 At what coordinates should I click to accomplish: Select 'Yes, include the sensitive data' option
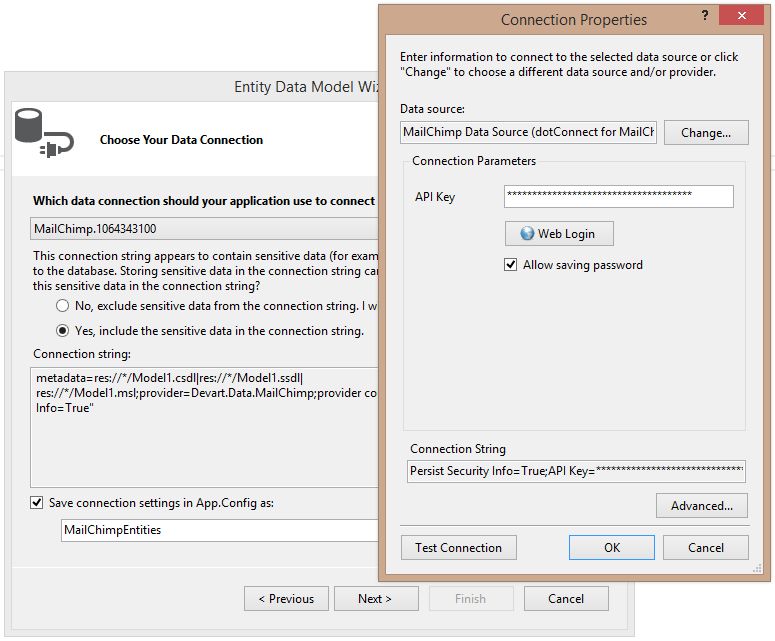click(63, 331)
